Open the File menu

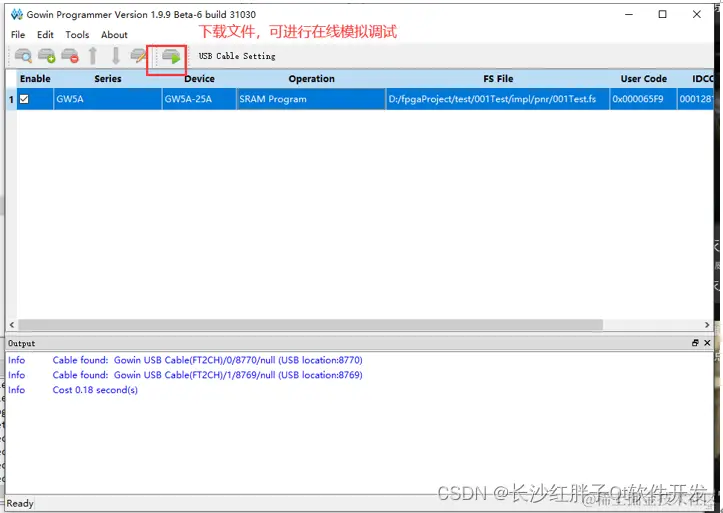18,35
